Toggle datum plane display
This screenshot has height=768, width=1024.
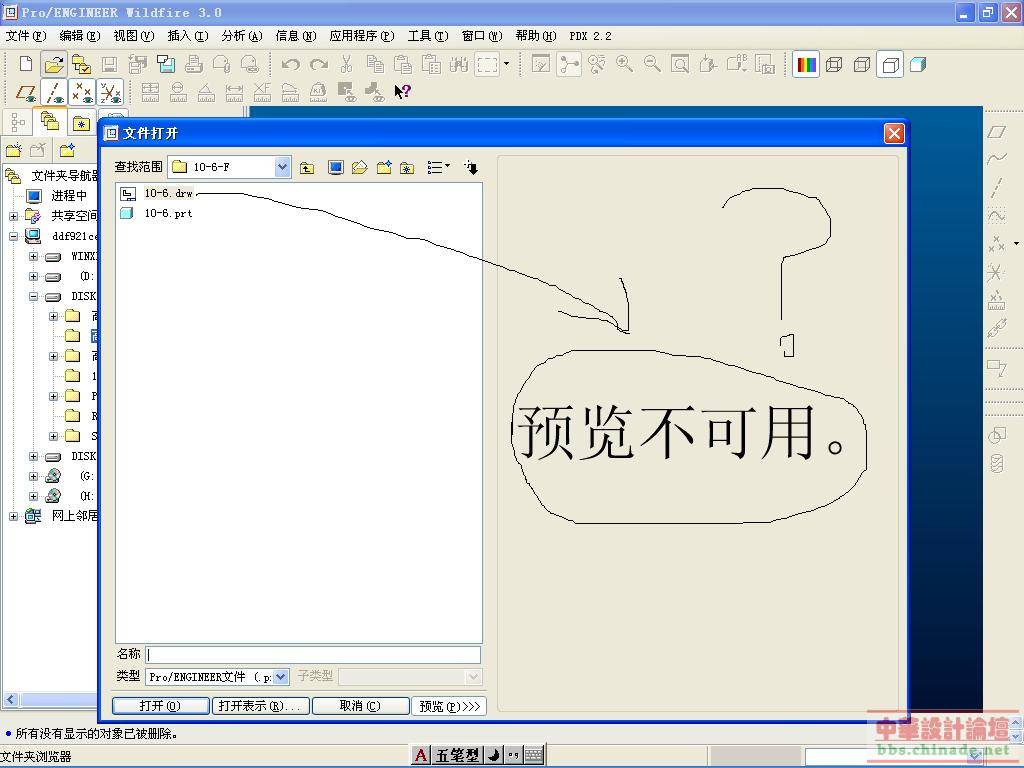click(x=26, y=92)
